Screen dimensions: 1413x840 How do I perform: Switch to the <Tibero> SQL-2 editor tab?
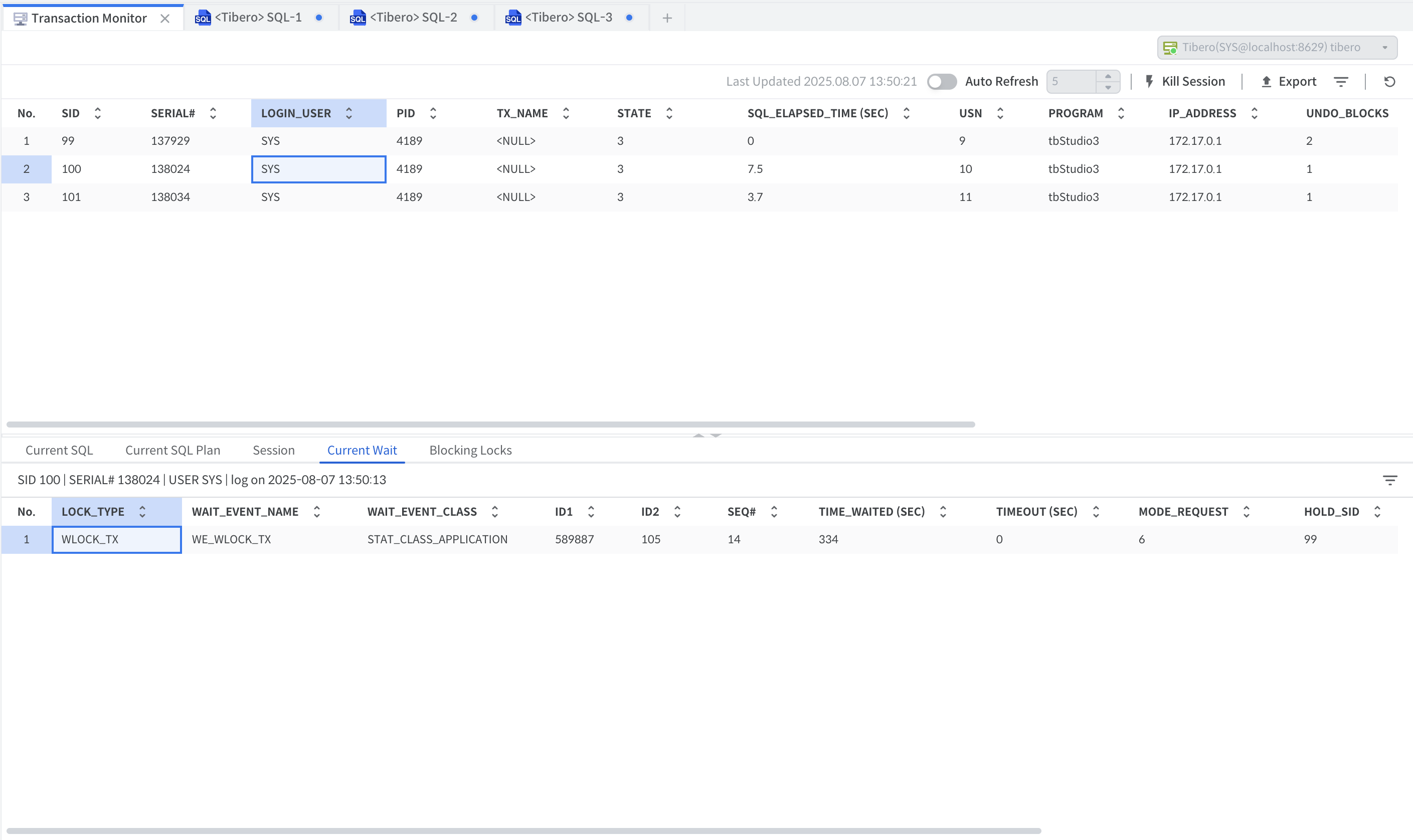tap(413, 18)
